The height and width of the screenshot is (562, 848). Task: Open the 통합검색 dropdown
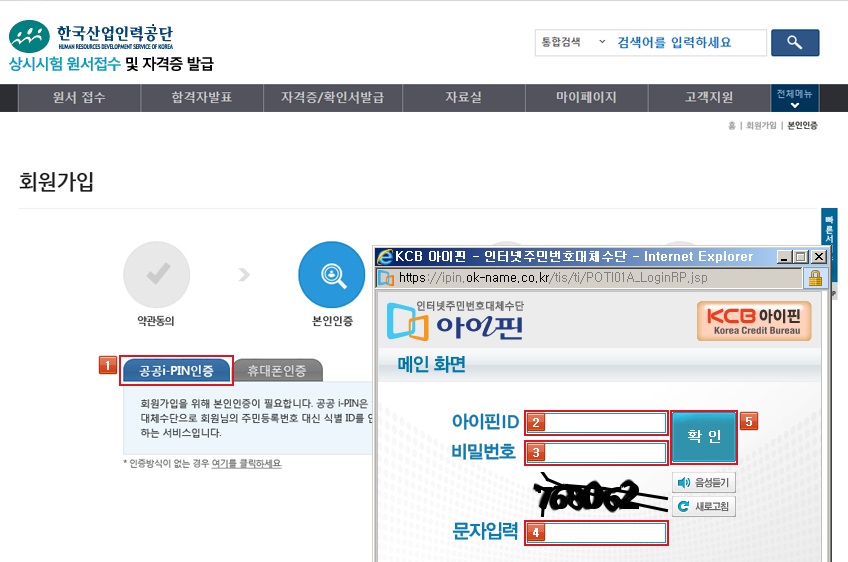click(x=573, y=42)
